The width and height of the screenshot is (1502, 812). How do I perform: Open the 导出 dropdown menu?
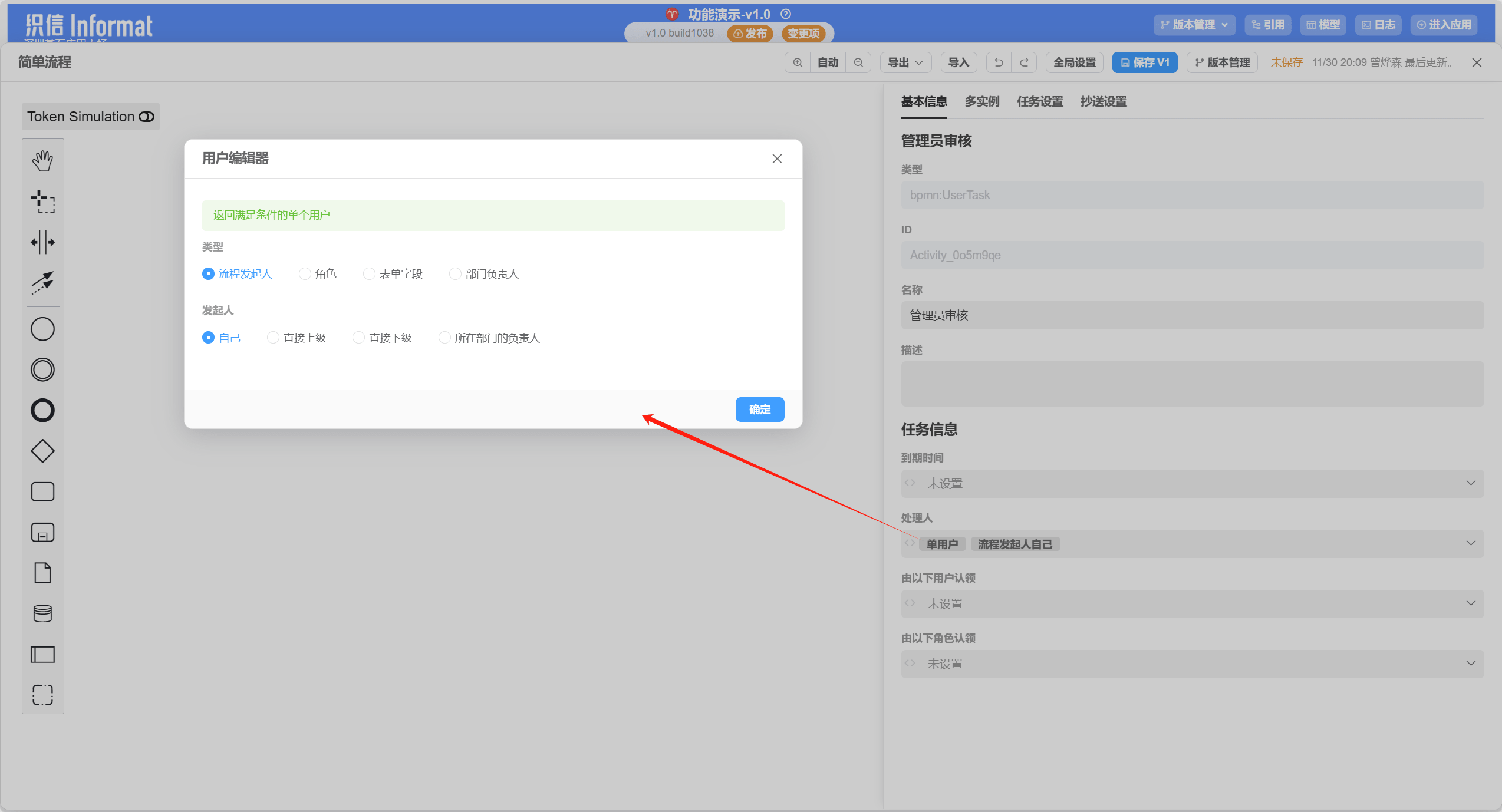[905, 62]
